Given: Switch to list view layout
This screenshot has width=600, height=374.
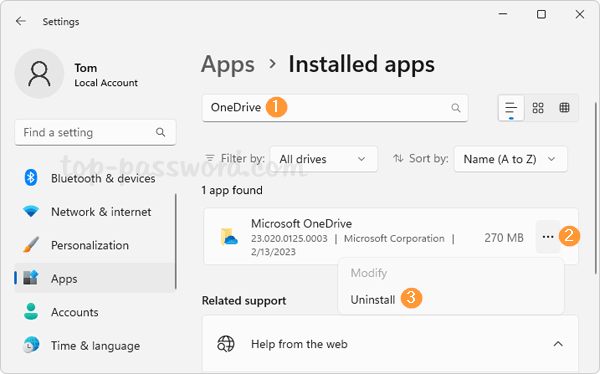Looking at the screenshot, I should pyautogui.click(x=511, y=108).
